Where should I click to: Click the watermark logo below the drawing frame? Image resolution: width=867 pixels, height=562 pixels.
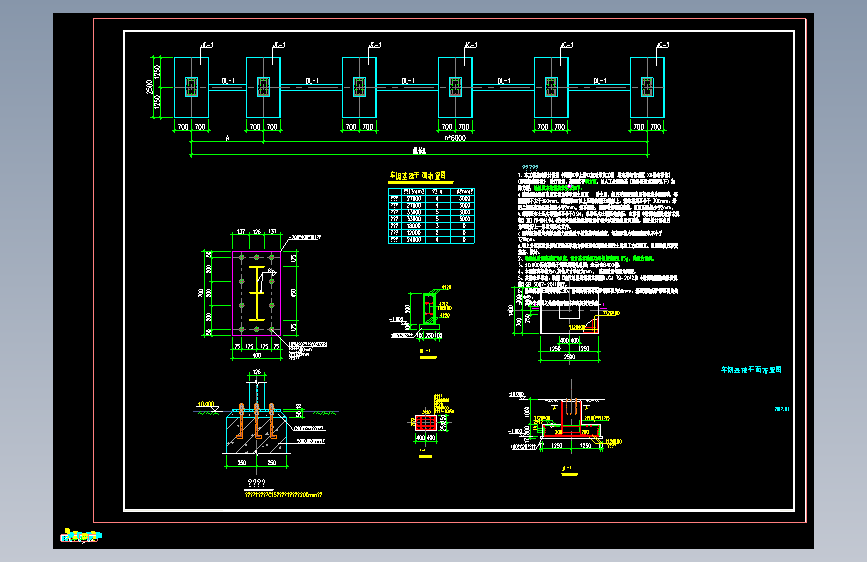click(x=81, y=535)
